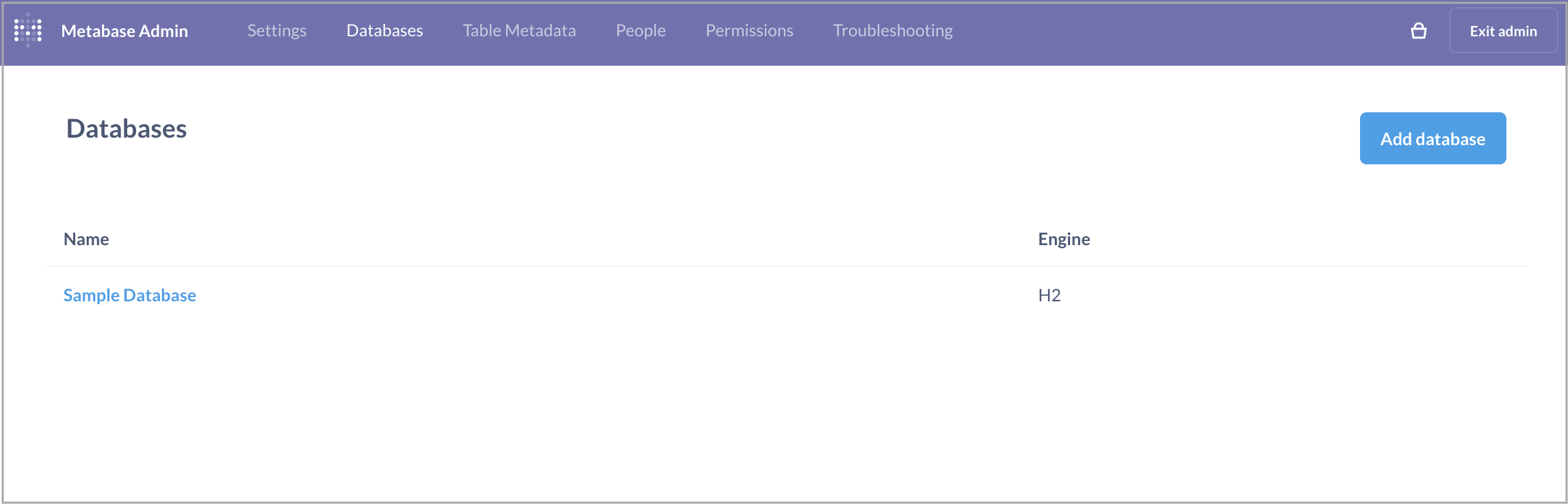1568x504 pixels.
Task: Navigate to the Troubleshooting tab
Action: (892, 31)
